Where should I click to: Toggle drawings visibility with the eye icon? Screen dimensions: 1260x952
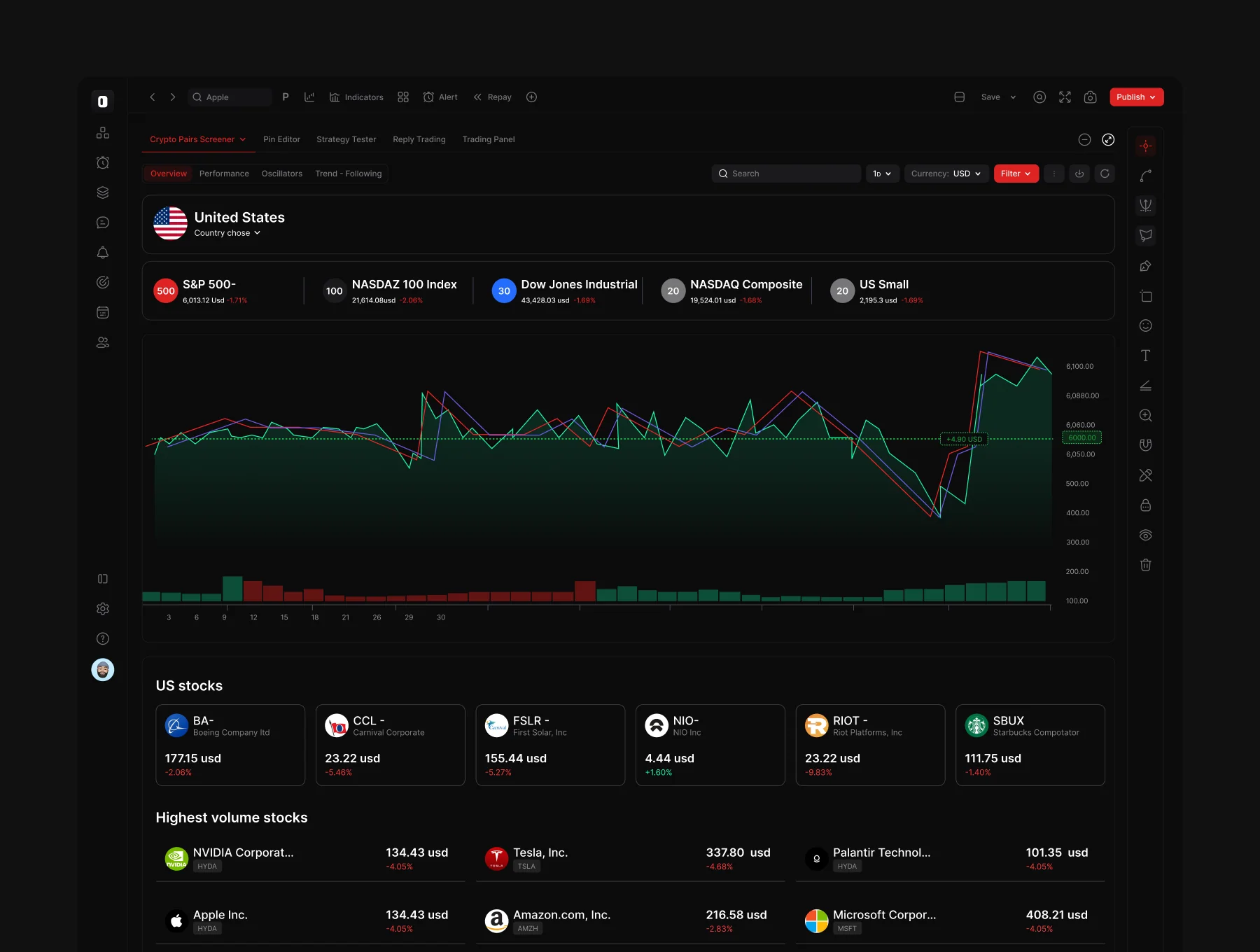1146,535
